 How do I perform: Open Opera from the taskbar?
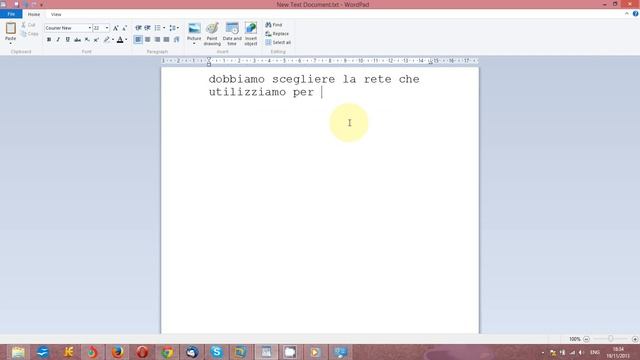(x=142, y=352)
